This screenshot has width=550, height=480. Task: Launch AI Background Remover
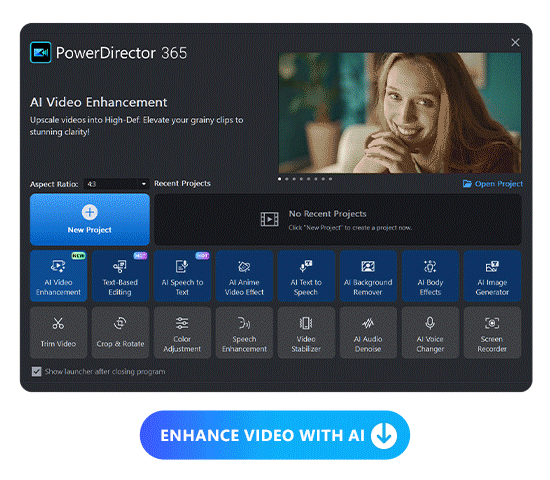(368, 276)
